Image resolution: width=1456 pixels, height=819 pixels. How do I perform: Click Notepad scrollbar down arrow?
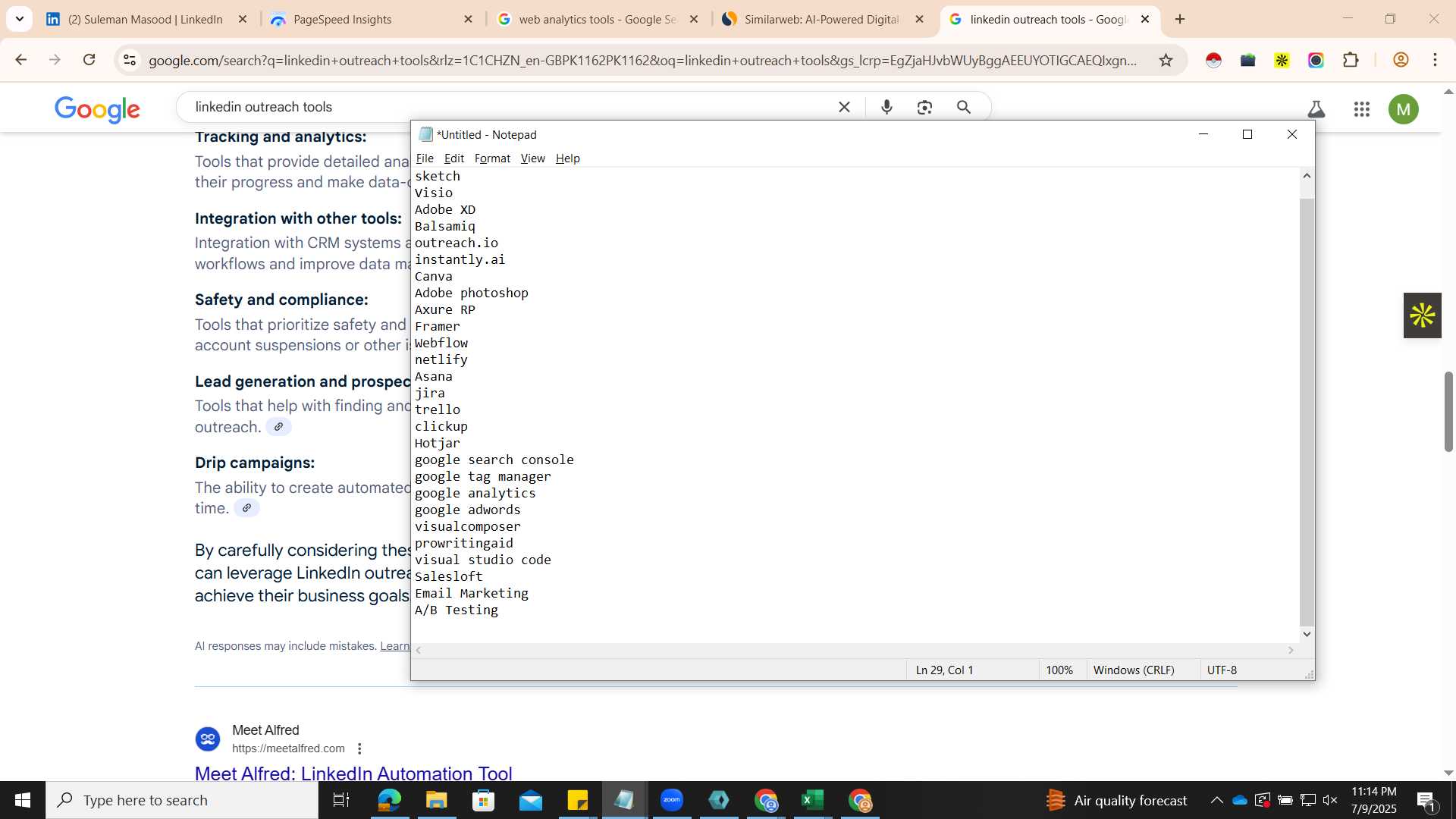pos(1307,634)
